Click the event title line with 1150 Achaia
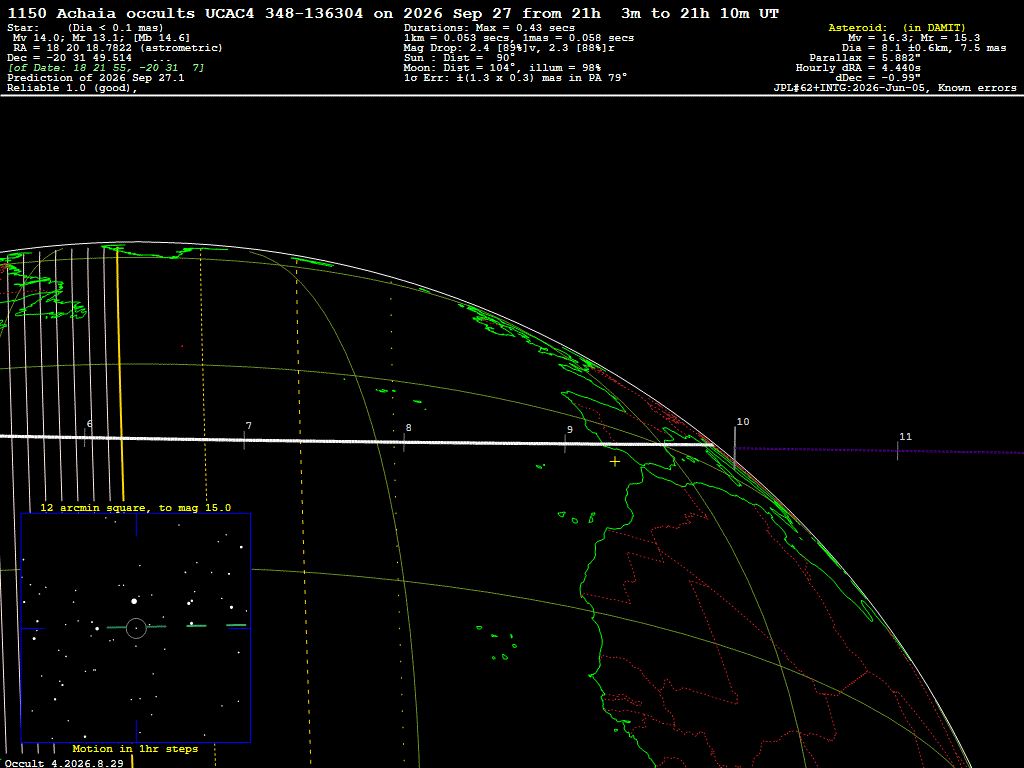Image resolution: width=1024 pixels, height=768 pixels. coord(392,14)
